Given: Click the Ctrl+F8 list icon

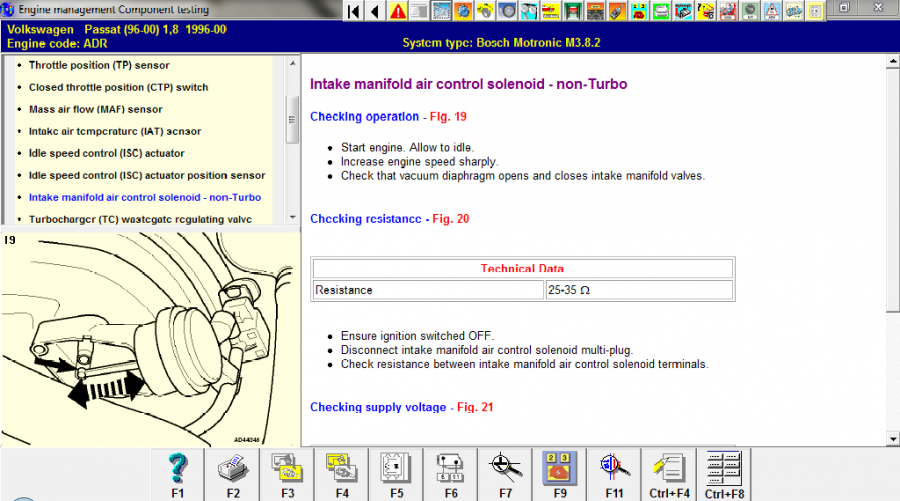Looking at the screenshot, I should pyautogui.click(x=723, y=467).
